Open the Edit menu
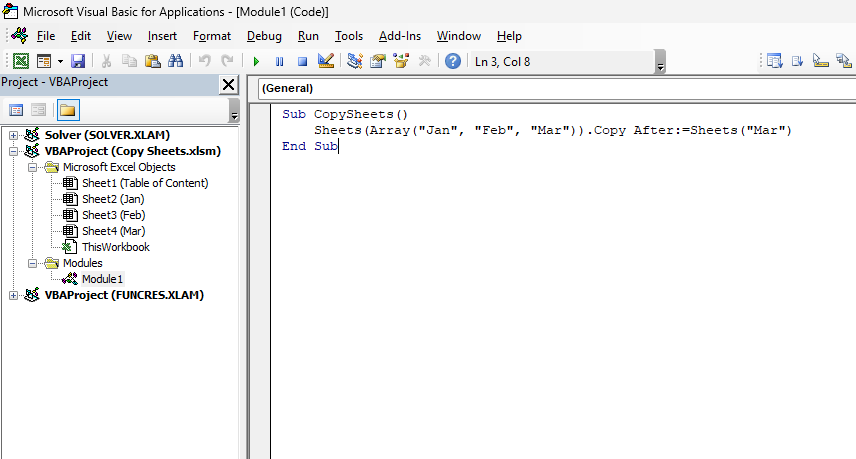 [81, 36]
